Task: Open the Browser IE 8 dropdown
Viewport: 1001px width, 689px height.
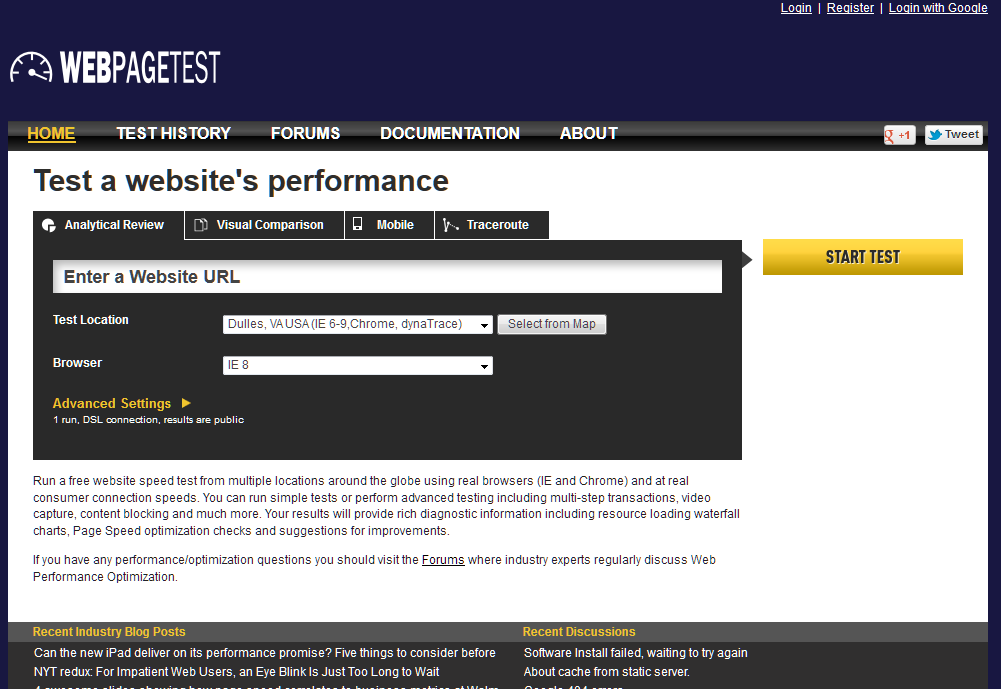Action: (358, 365)
